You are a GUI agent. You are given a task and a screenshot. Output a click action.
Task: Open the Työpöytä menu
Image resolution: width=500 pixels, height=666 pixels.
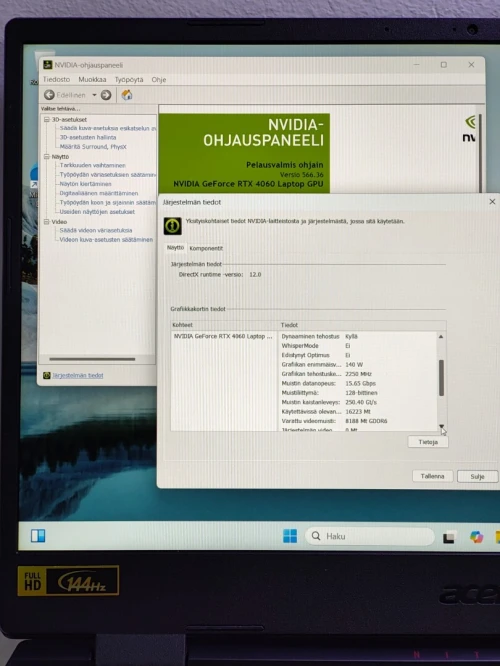(129, 79)
